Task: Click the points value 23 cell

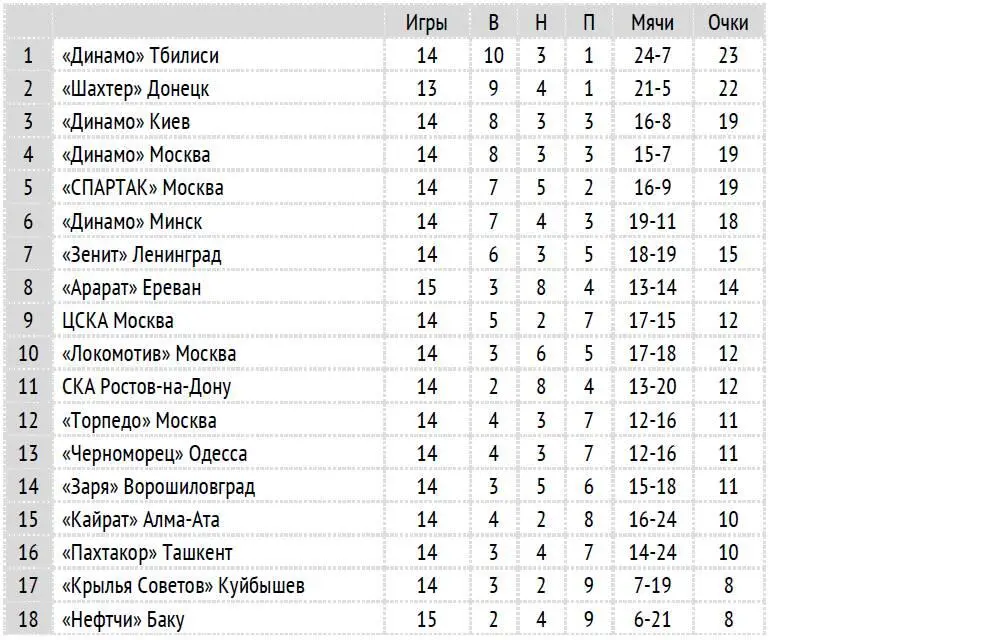Action: click(x=728, y=56)
